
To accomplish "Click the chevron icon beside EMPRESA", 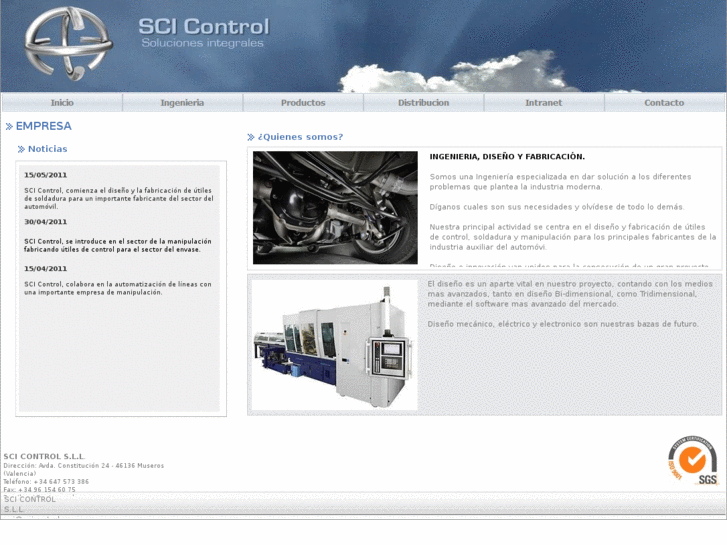I will (x=9, y=126).
